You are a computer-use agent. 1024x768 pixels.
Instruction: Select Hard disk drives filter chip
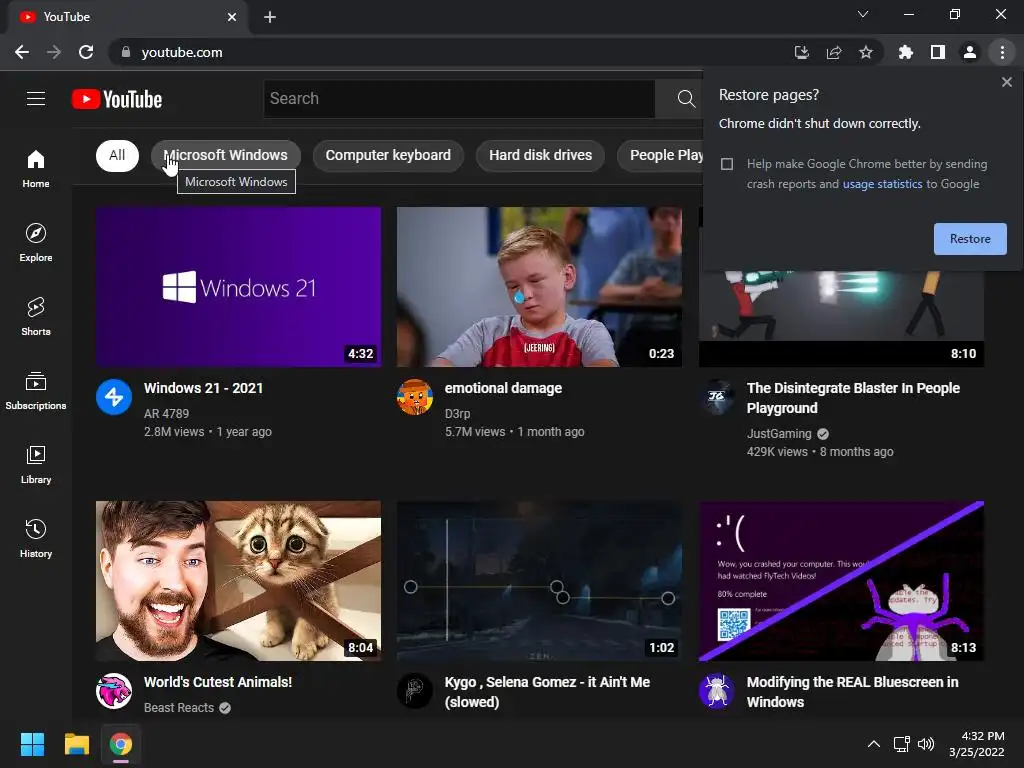tap(540, 155)
